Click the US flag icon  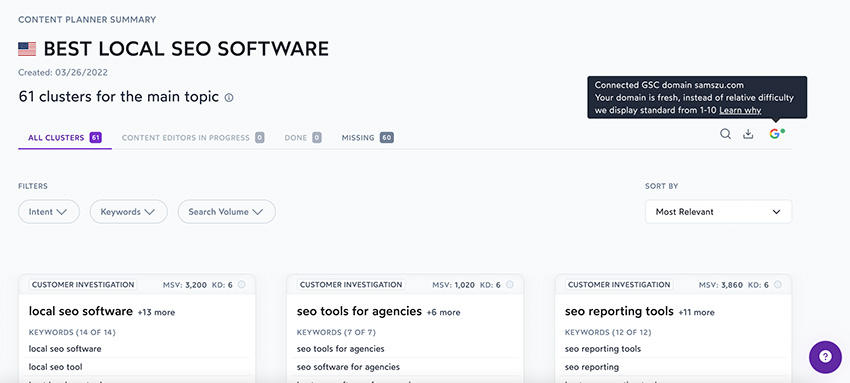pyautogui.click(x=27, y=49)
